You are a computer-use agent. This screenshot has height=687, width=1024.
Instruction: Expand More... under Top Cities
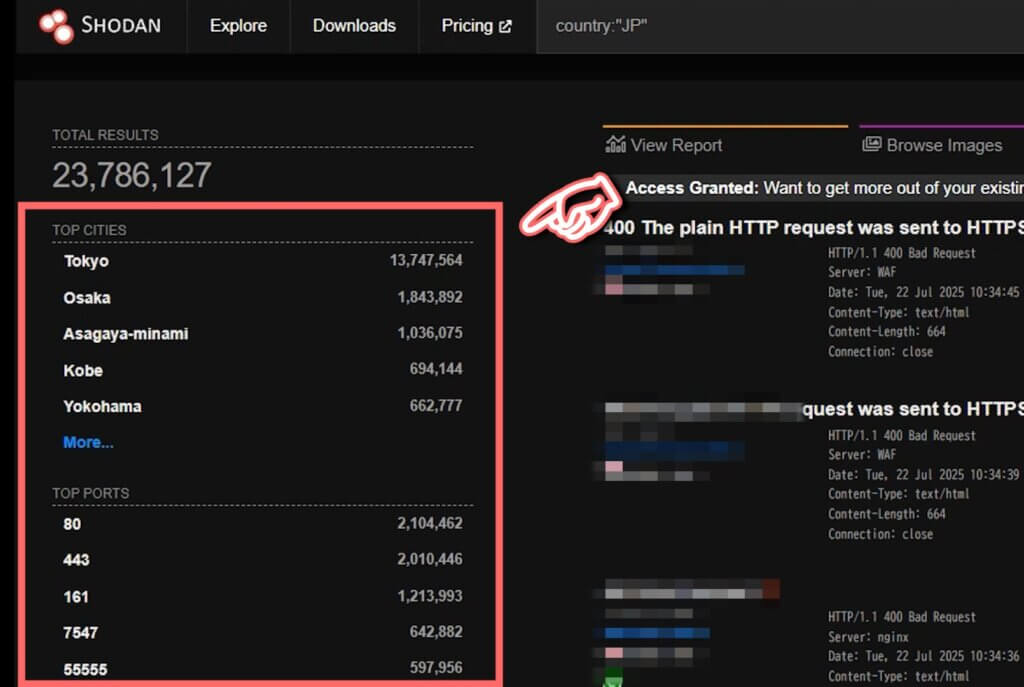[87, 442]
